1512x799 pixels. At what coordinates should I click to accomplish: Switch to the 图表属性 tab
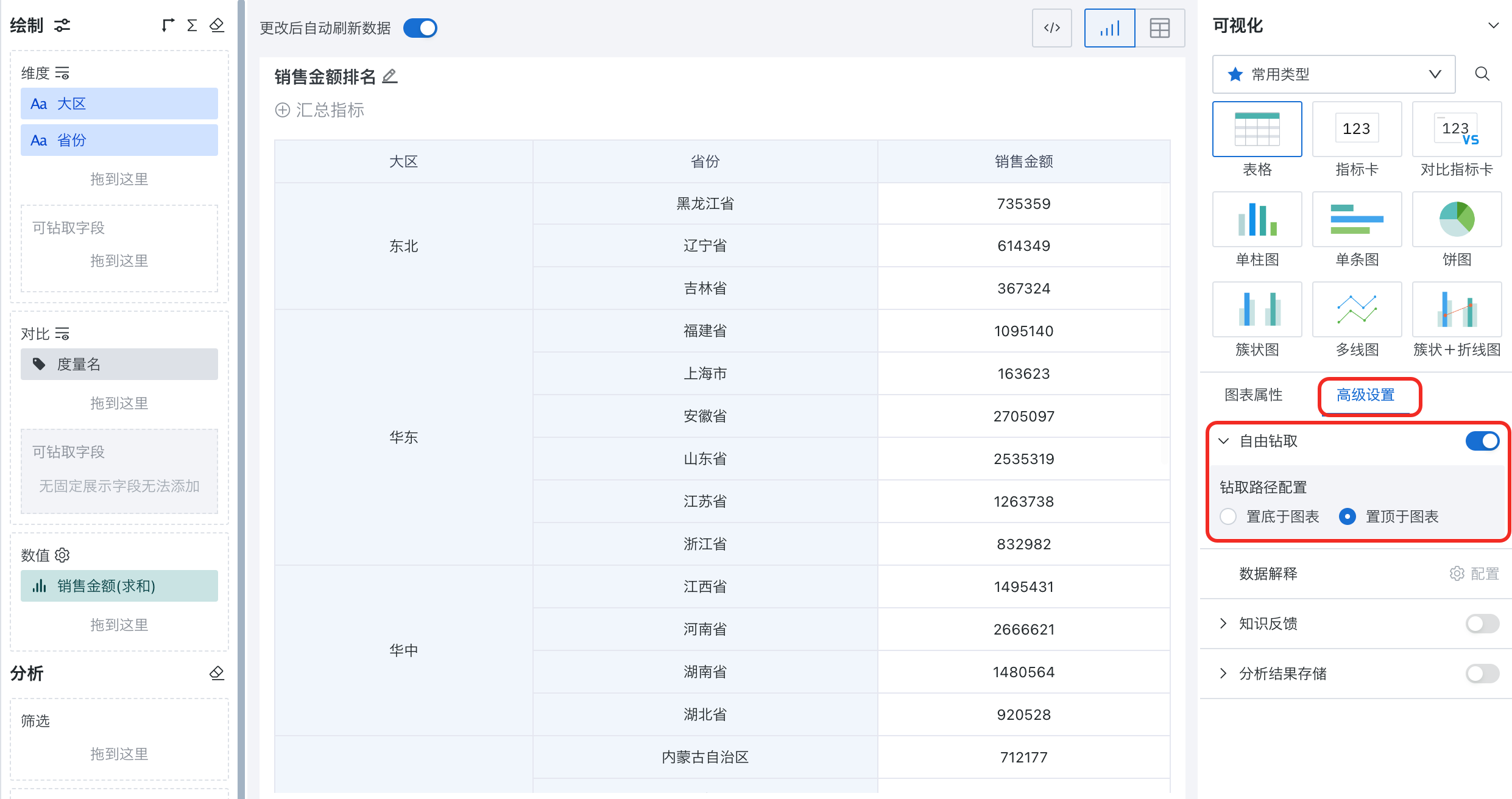click(x=1253, y=395)
